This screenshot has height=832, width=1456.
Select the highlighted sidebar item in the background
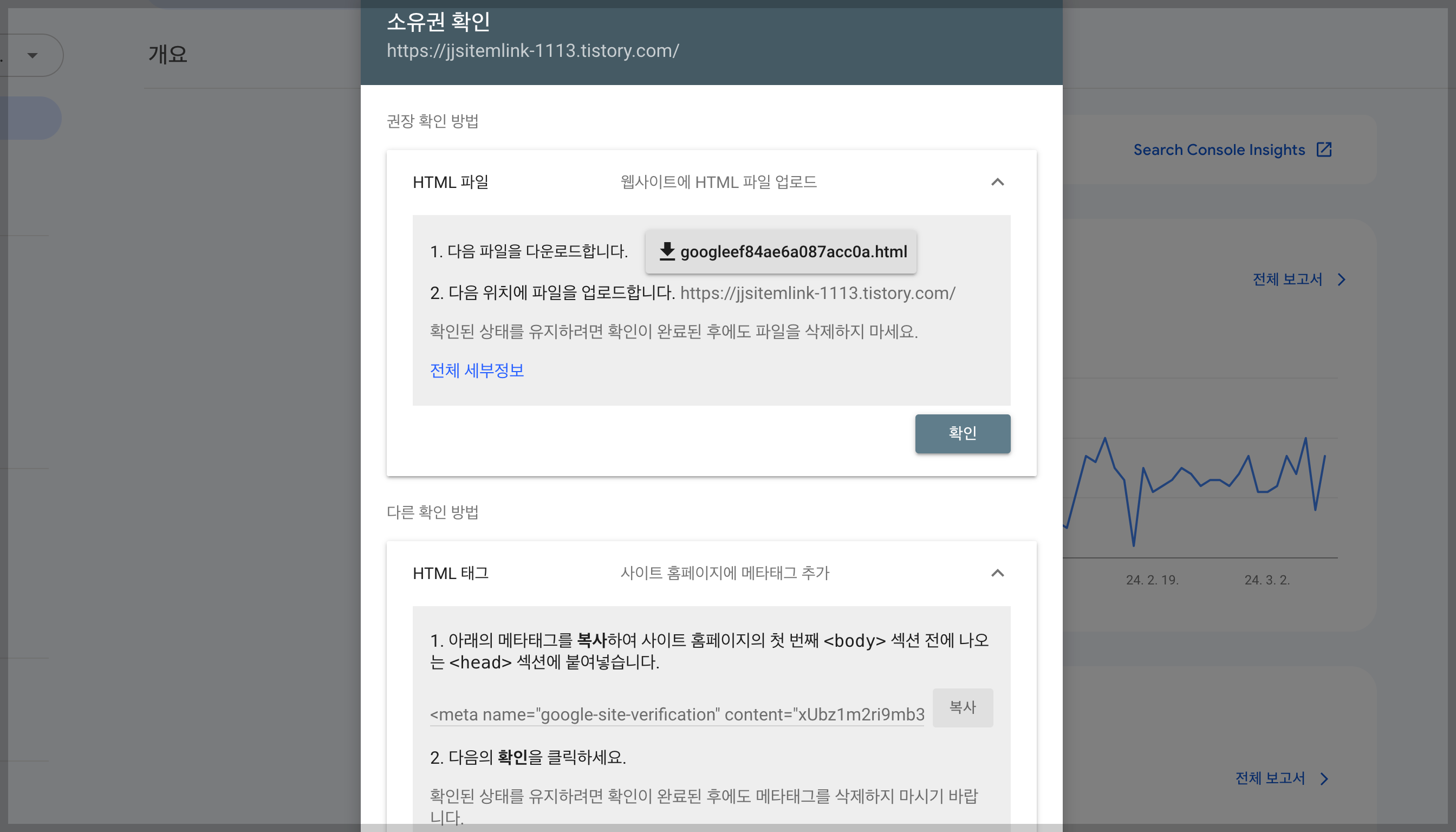pos(31,118)
